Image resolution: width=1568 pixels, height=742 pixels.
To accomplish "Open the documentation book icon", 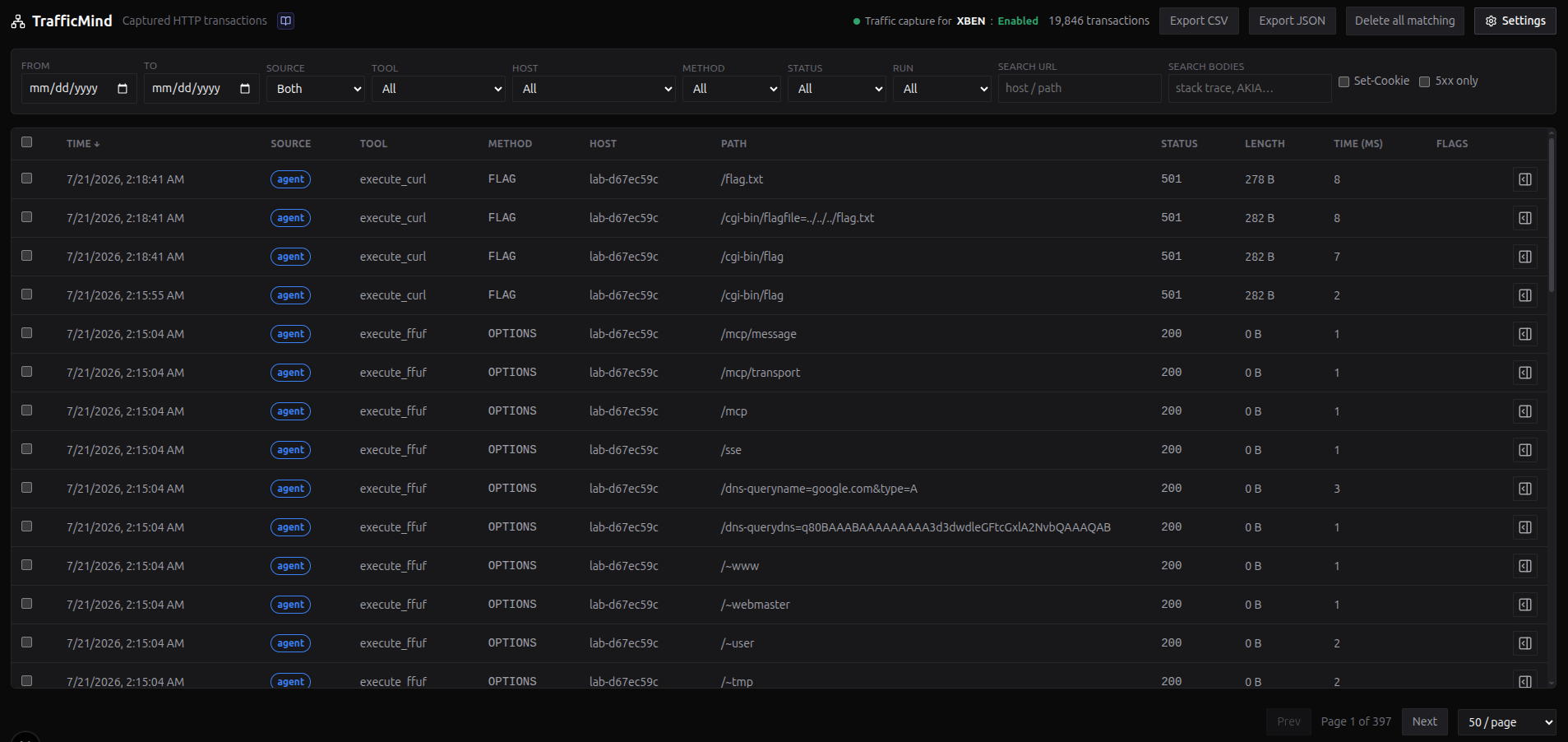I will pyautogui.click(x=285, y=21).
